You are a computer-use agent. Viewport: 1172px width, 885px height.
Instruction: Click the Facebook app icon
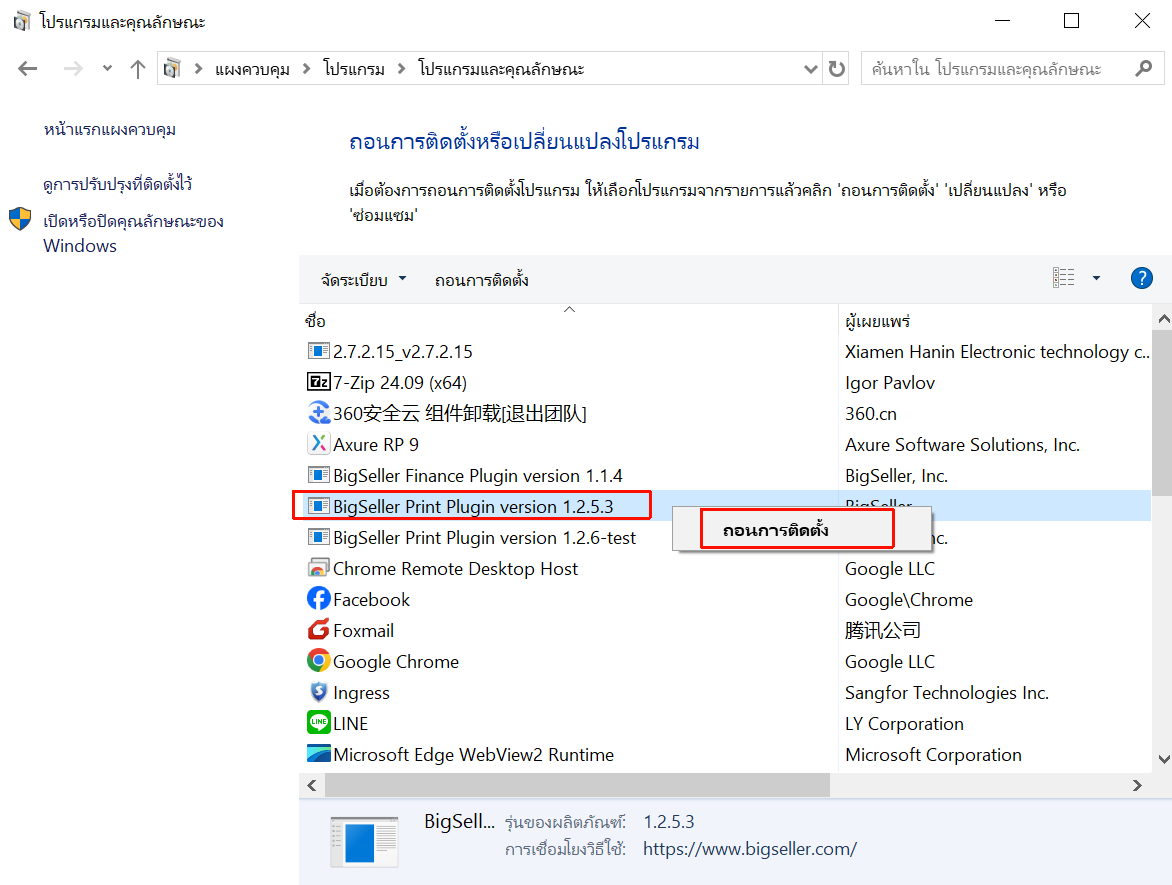pyautogui.click(x=318, y=599)
